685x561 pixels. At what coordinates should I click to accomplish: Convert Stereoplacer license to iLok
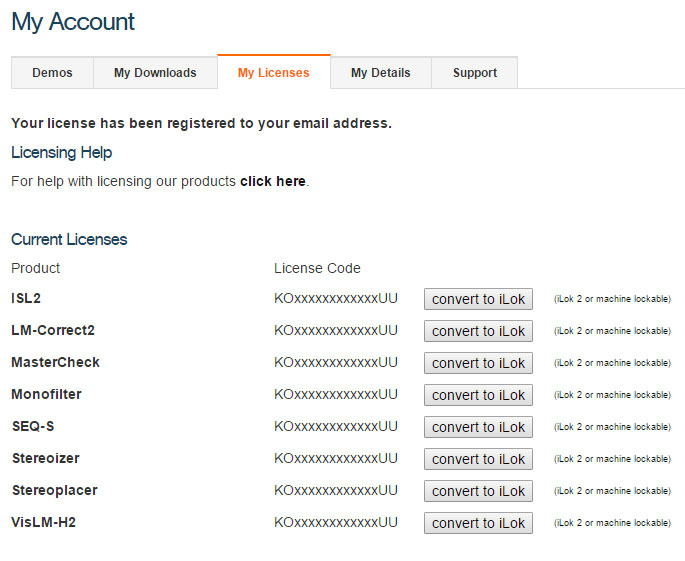pyautogui.click(x=478, y=491)
